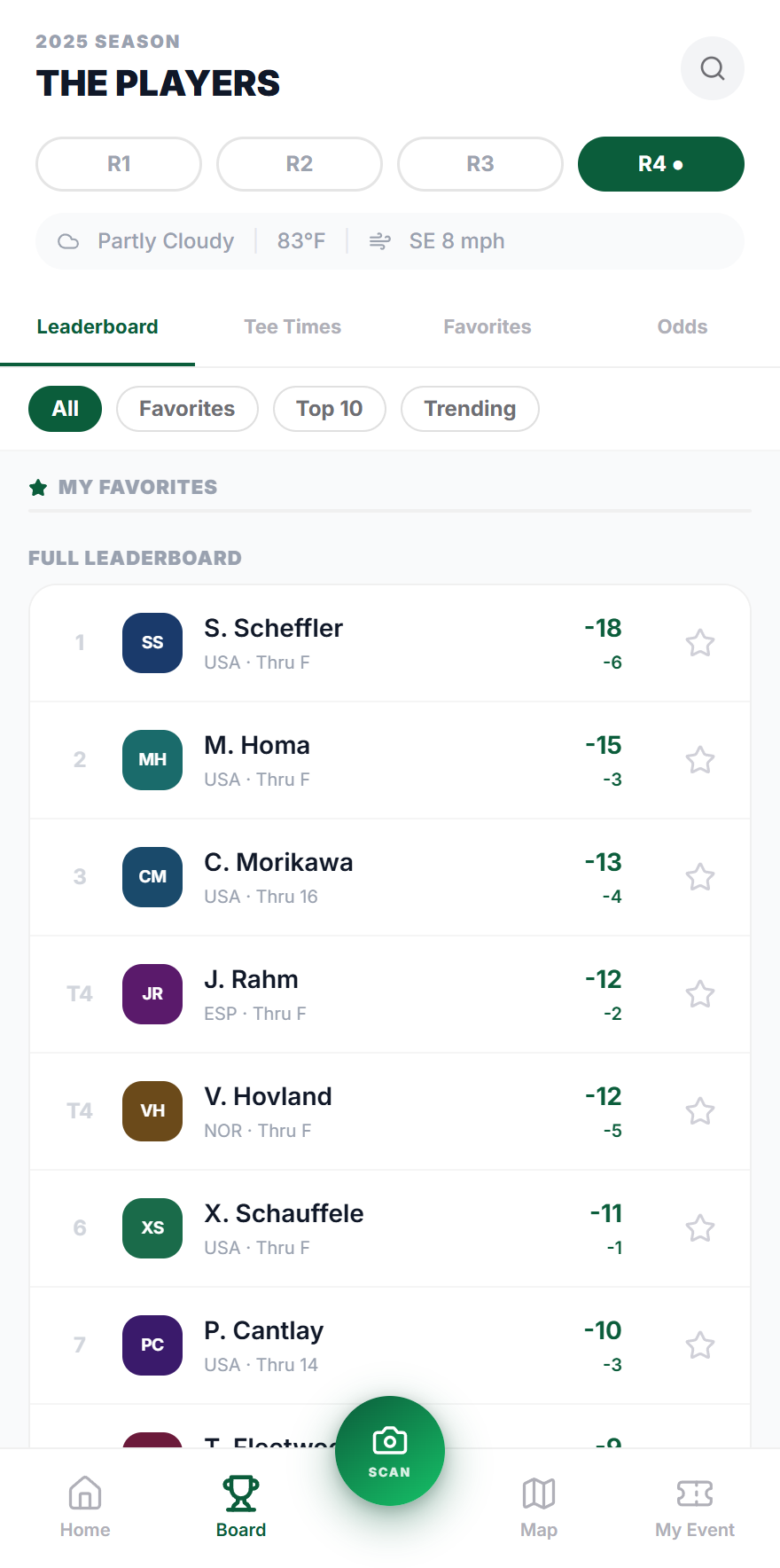
Task: Open the search magnifier icon
Action: pyautogui.click(x=712, y=68)
